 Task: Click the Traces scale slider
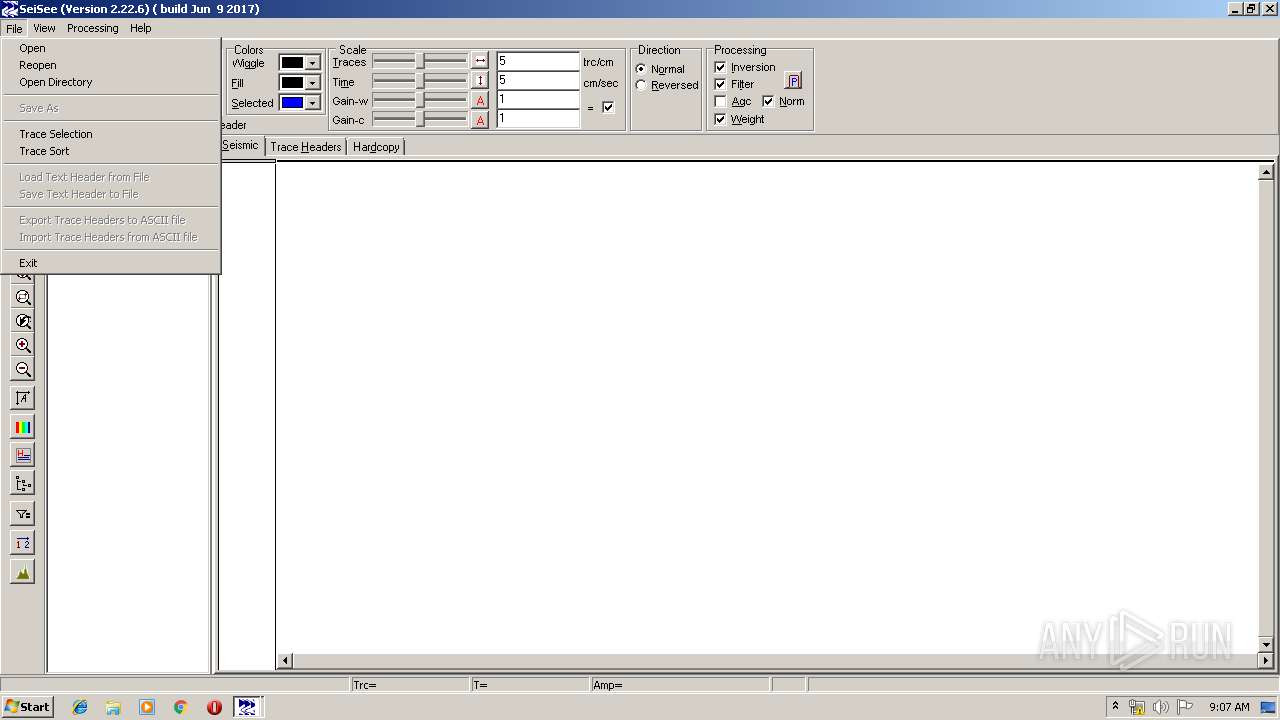click(420, 61)
